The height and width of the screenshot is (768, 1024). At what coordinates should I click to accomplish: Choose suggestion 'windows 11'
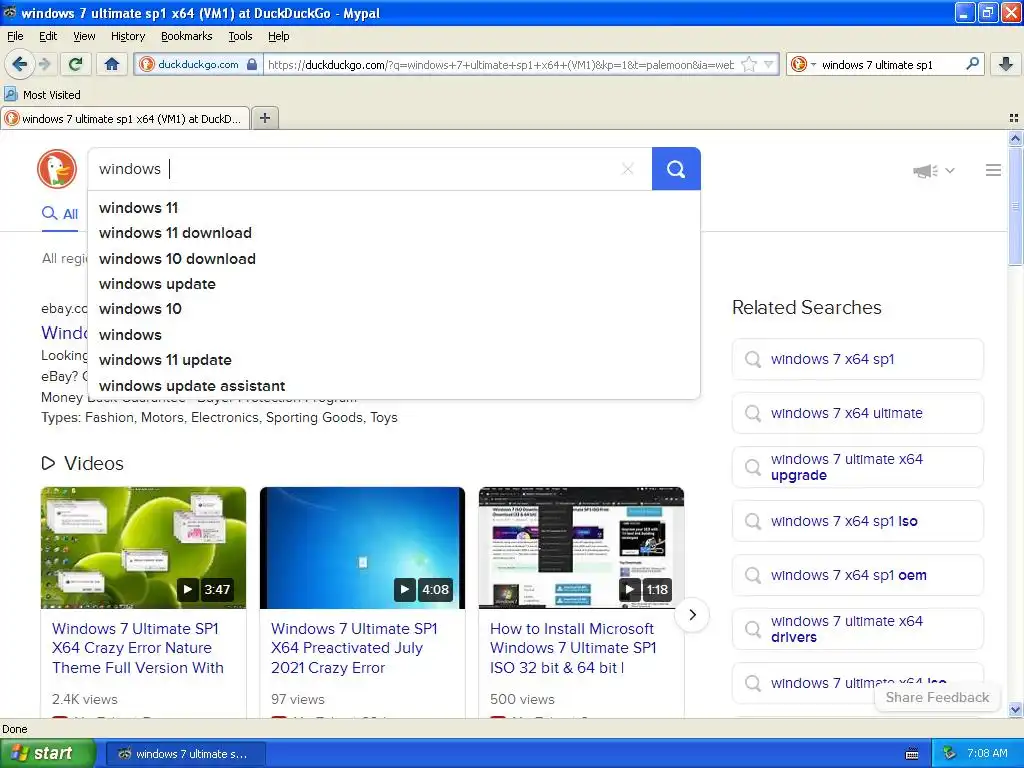(394, 208)
